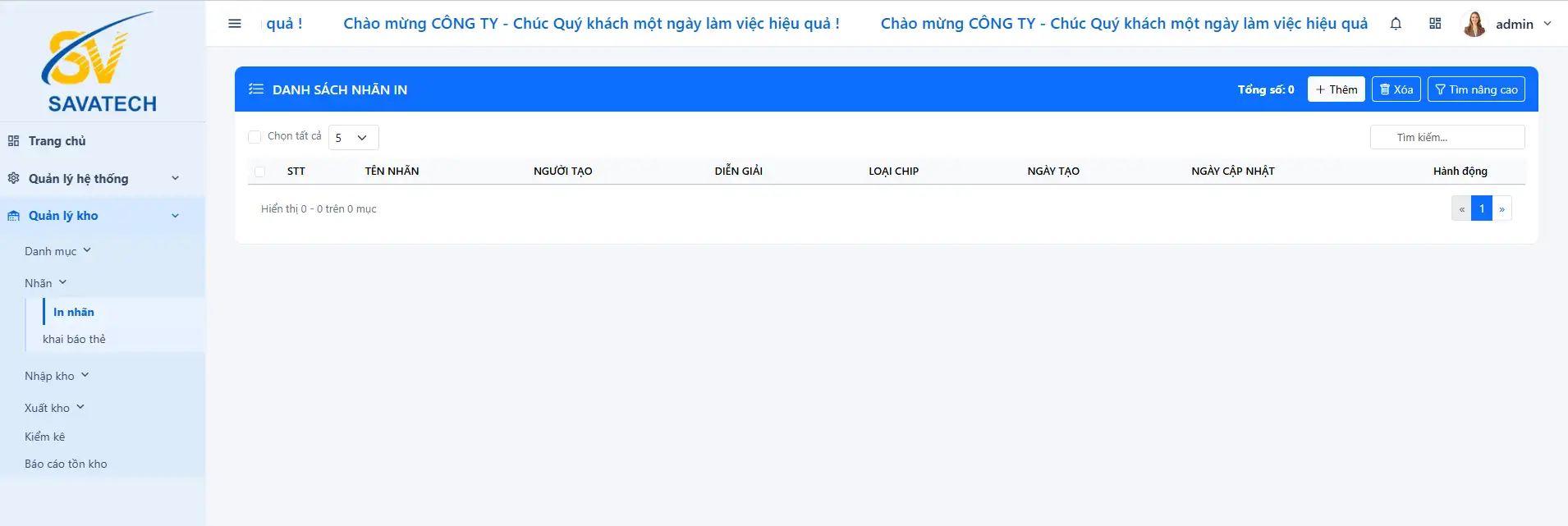This screenshot has width=1568, height=526.
Task: Click the Trang chủ dashboard icon
Action: click(13, 141)
